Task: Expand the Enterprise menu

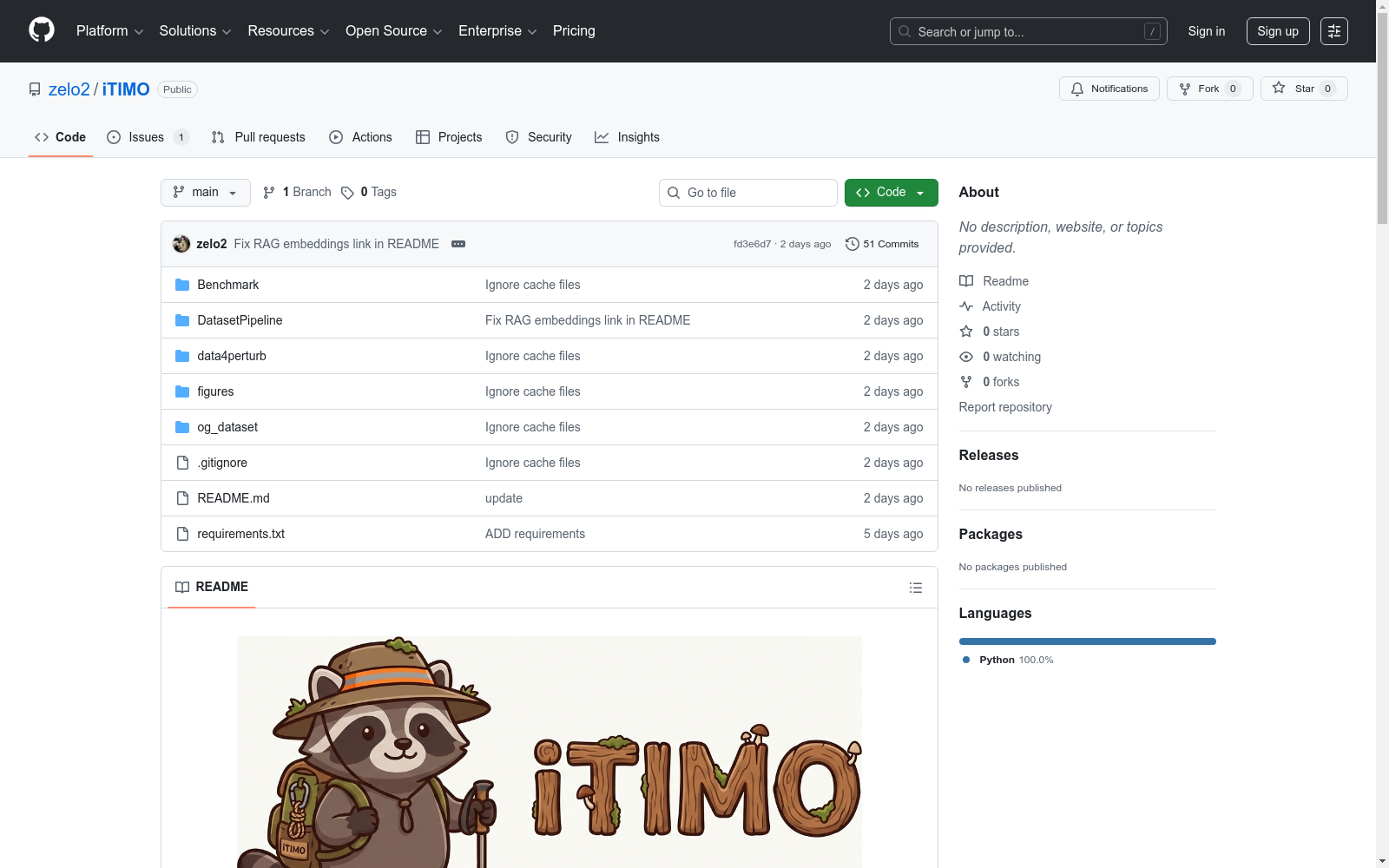Action: [x=497, y=31]
